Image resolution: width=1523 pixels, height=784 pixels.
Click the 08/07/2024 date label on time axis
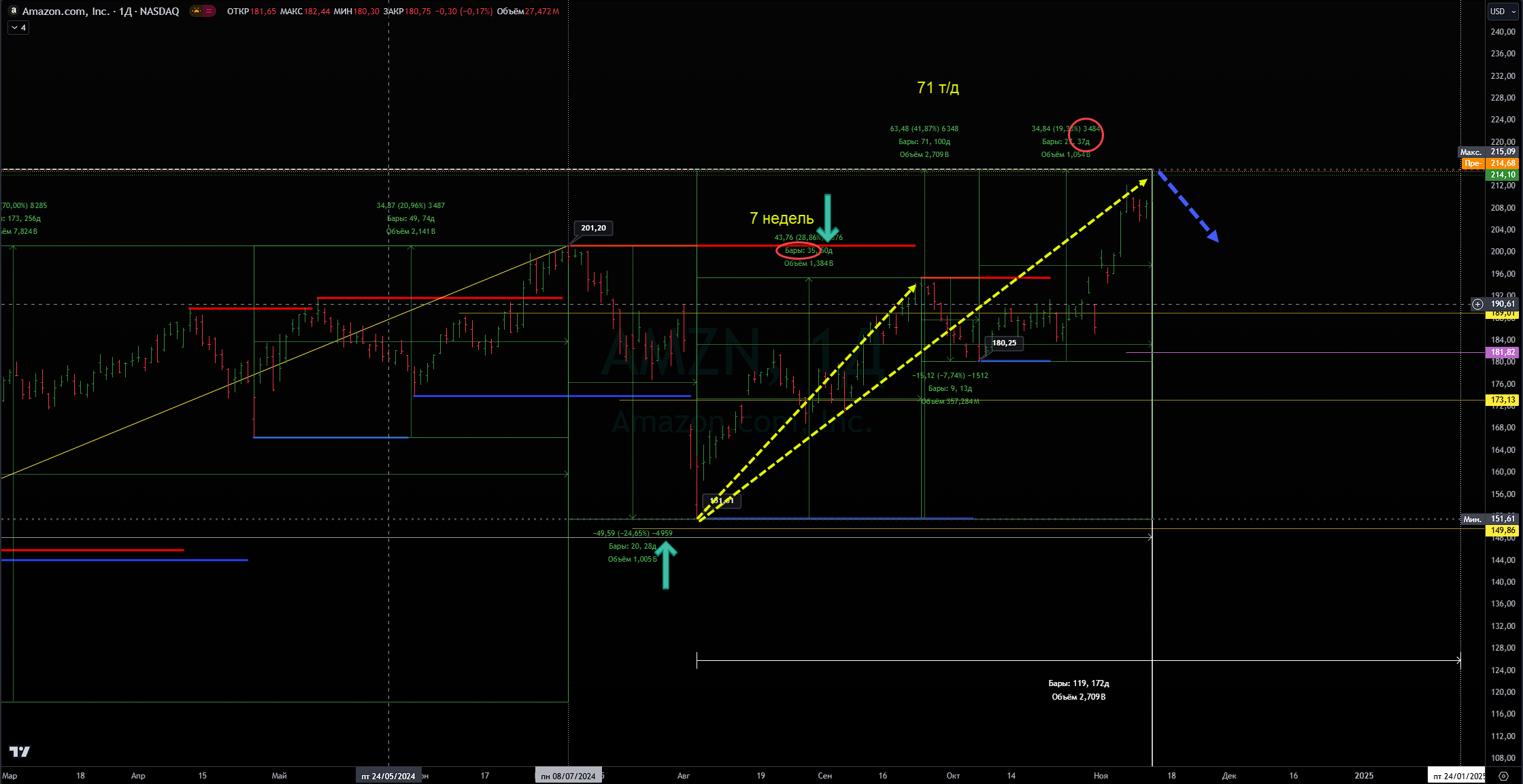[568, 776]
